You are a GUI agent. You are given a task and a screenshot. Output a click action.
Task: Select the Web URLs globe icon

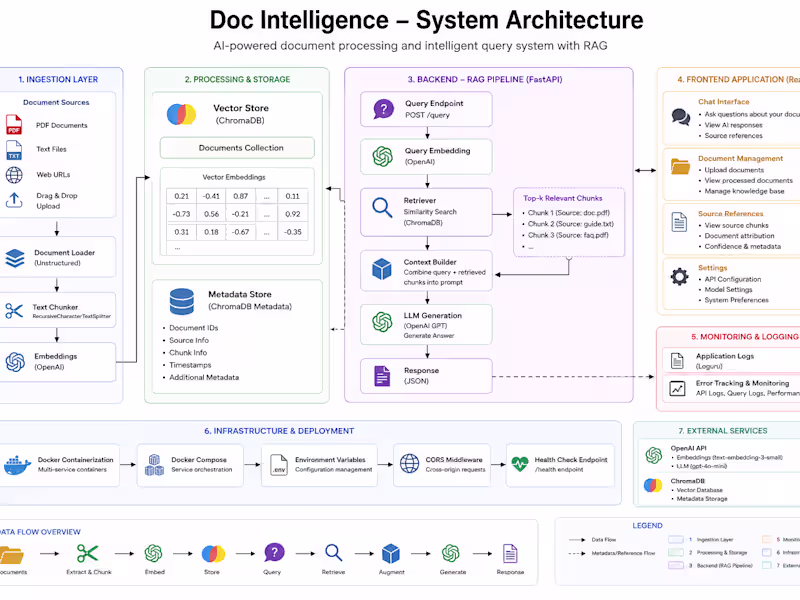[14, 175]
